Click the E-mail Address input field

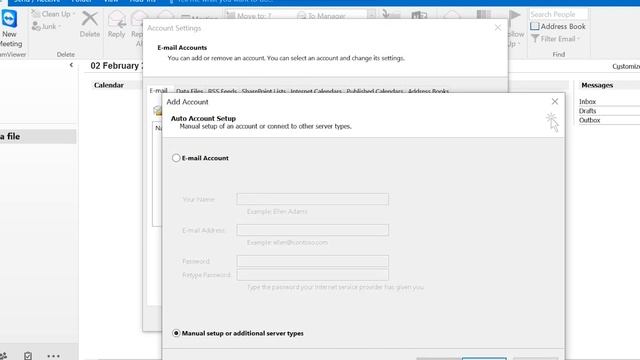313,230
